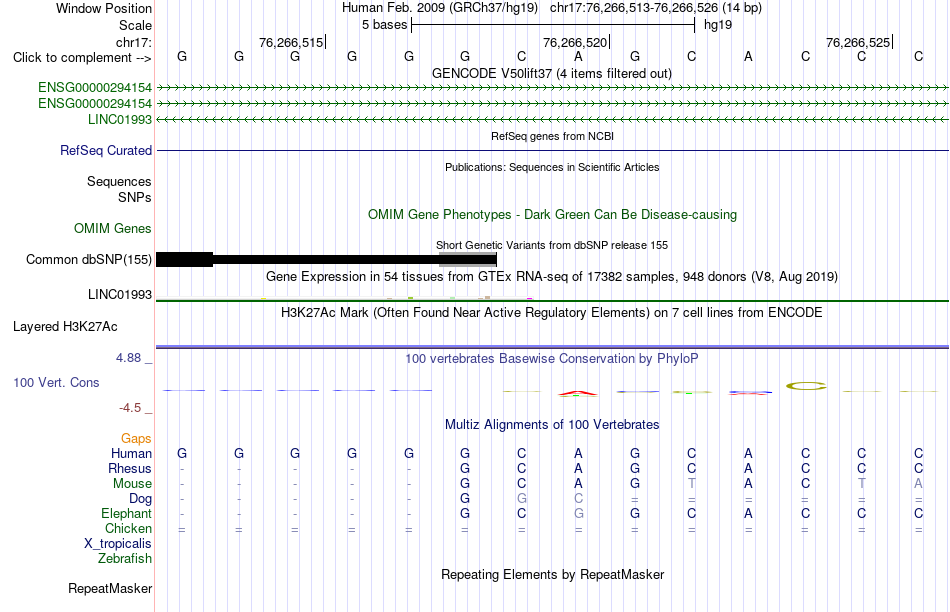This screenshot has height=612, width=950.
Task: Open 'Publications: Sequences in Scientific Articles' title
Action: [x=552, y=167]
